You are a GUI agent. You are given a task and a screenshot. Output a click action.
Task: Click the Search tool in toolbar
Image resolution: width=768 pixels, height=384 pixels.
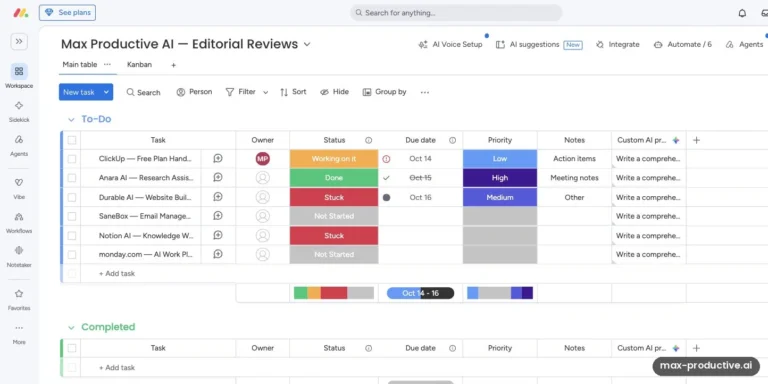143,92
